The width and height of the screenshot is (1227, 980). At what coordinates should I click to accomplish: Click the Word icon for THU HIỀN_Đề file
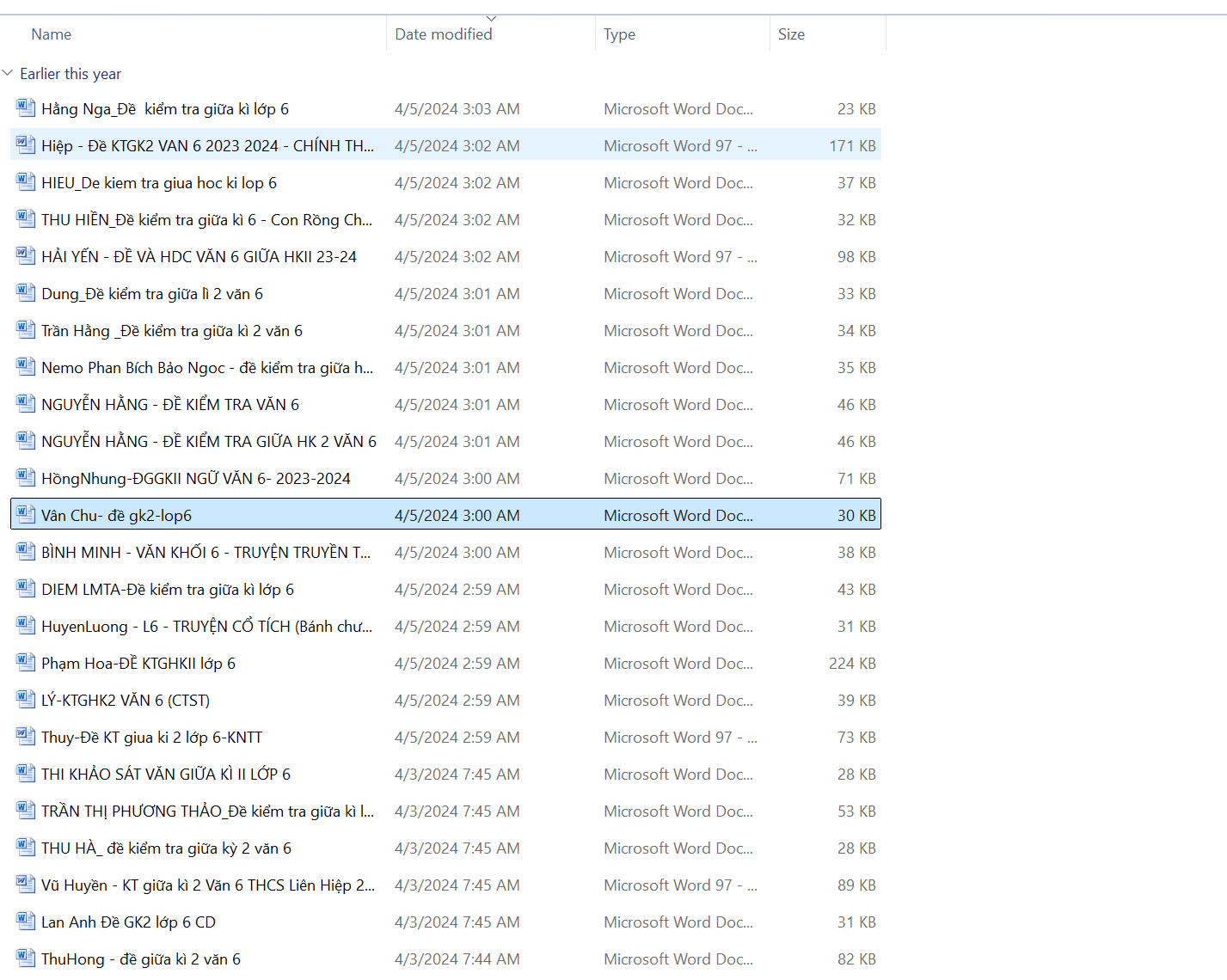26,219
